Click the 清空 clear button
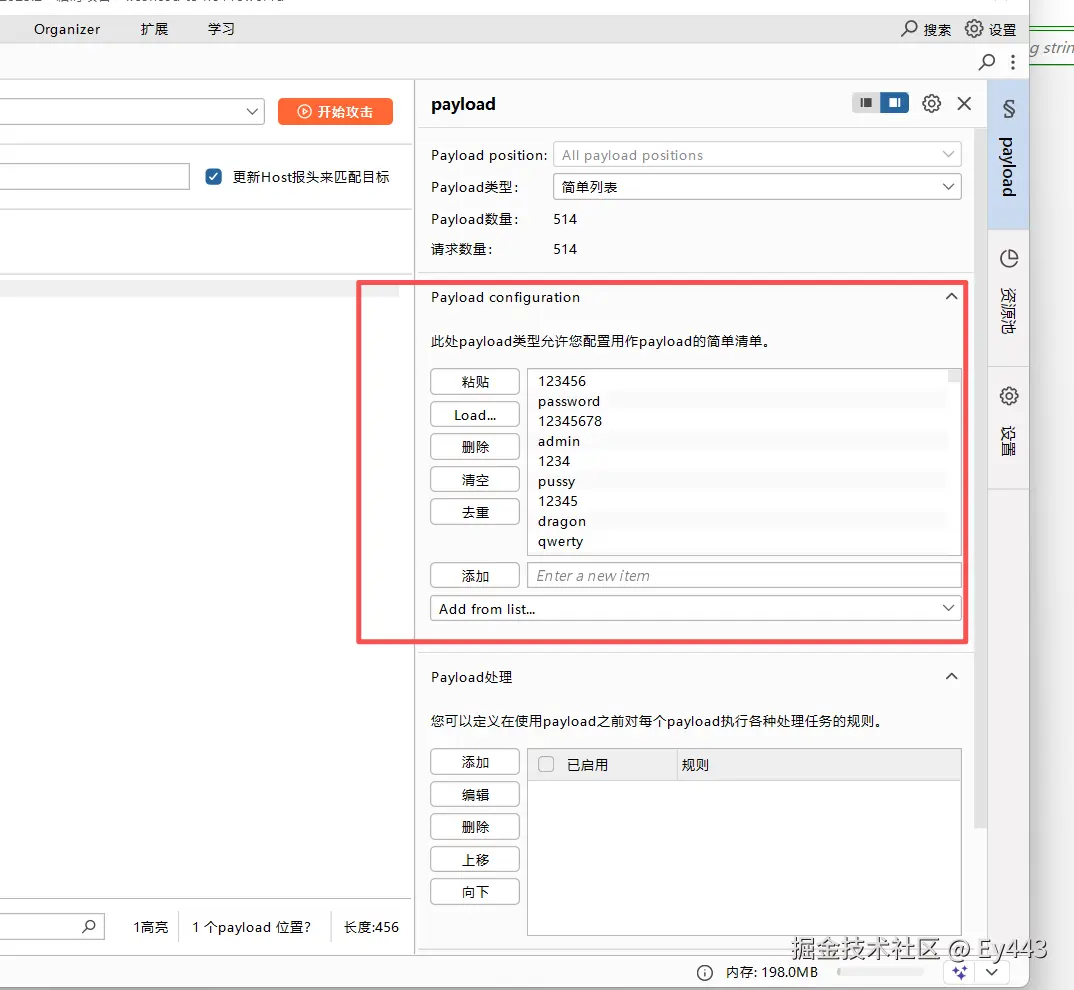The image size is (1074, 990). pyautogui.click(x=475, y=480)
